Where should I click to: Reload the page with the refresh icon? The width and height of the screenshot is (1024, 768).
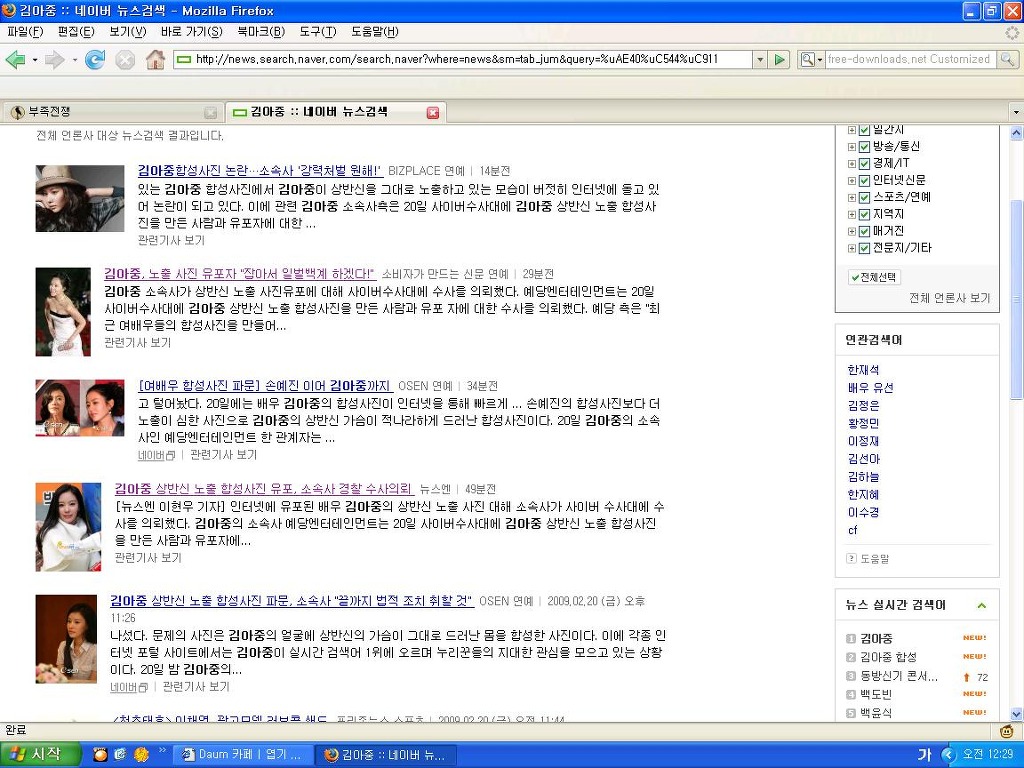pyautogui.click(x=95, y=59)
